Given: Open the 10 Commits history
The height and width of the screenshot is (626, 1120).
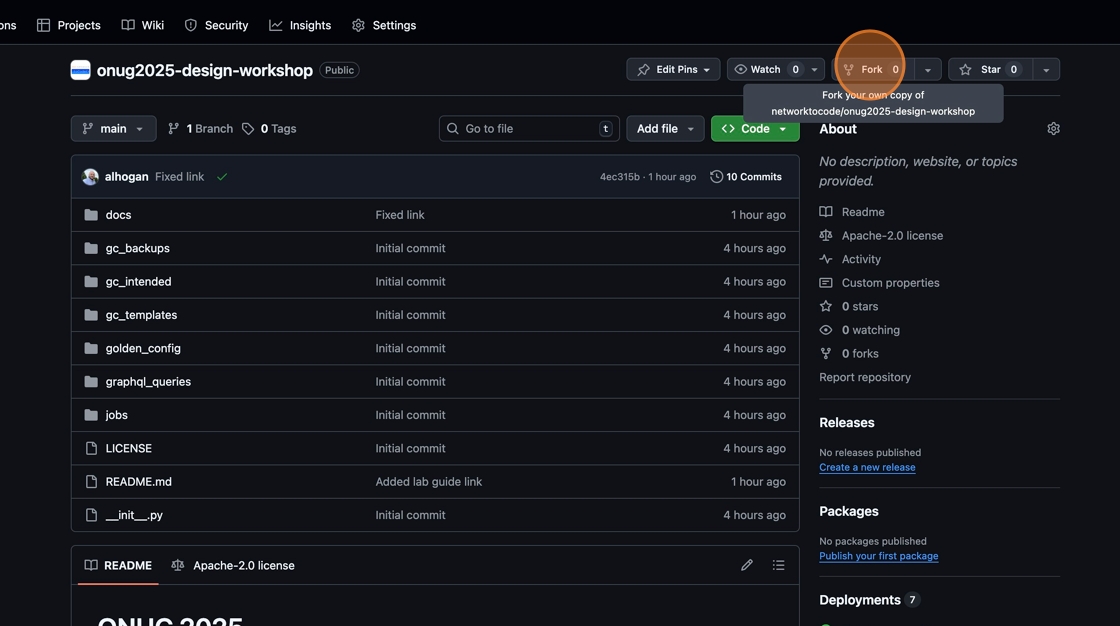Looking at the screenshot, I should (746, 177).
